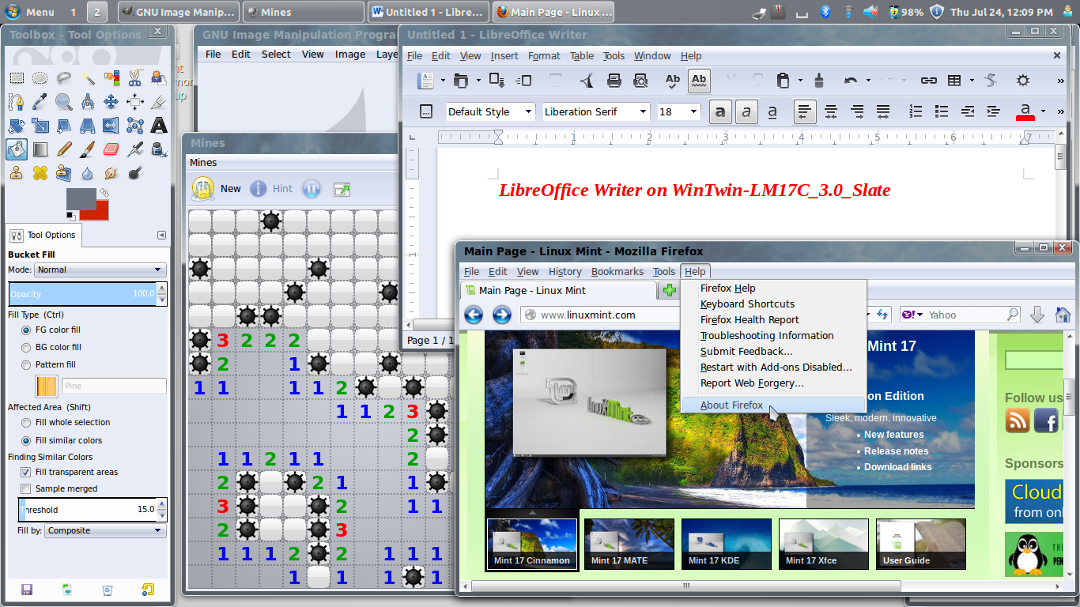This screenshot has width=1080, height=607.
Task: Toggle fullscreen icon in Mines toolbar
Action: point(342,189)
